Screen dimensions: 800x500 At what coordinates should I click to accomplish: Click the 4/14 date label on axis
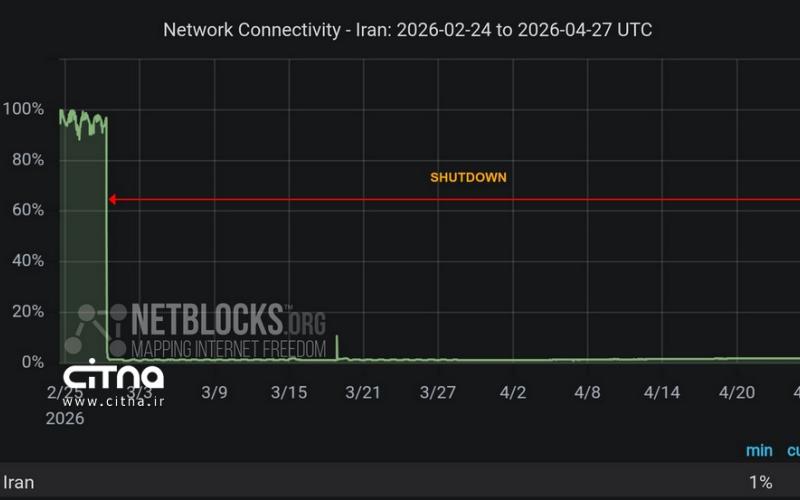[661, 392]
